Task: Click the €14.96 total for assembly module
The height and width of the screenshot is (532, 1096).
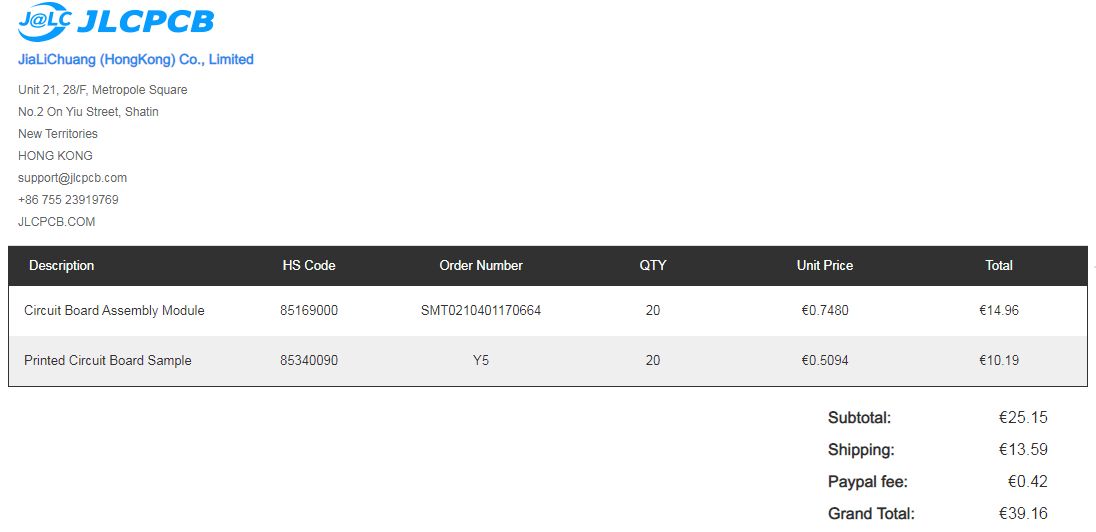Action: 999,310
